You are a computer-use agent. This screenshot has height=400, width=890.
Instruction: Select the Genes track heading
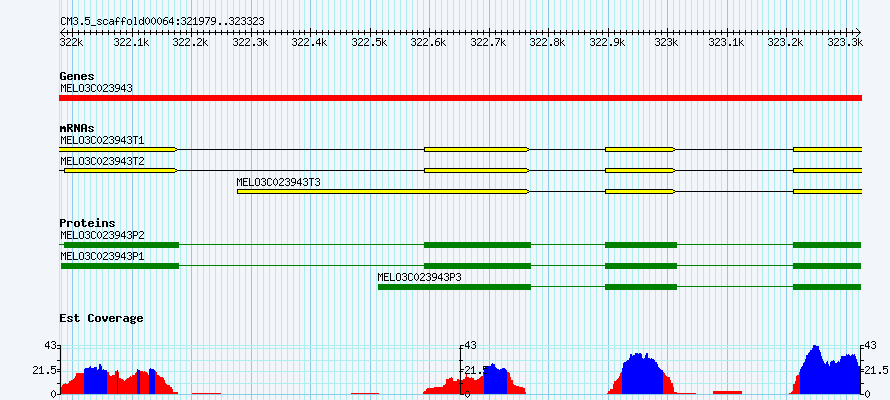point(77,76)
